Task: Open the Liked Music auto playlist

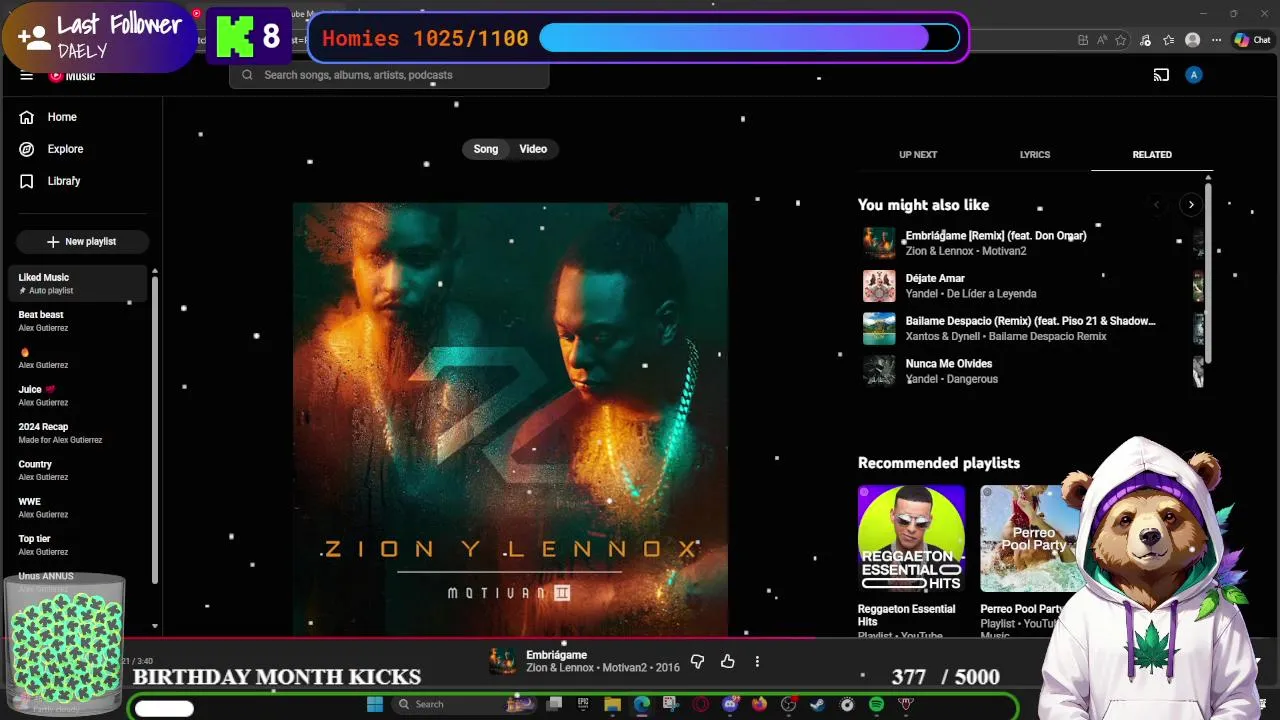Action: 80,283
